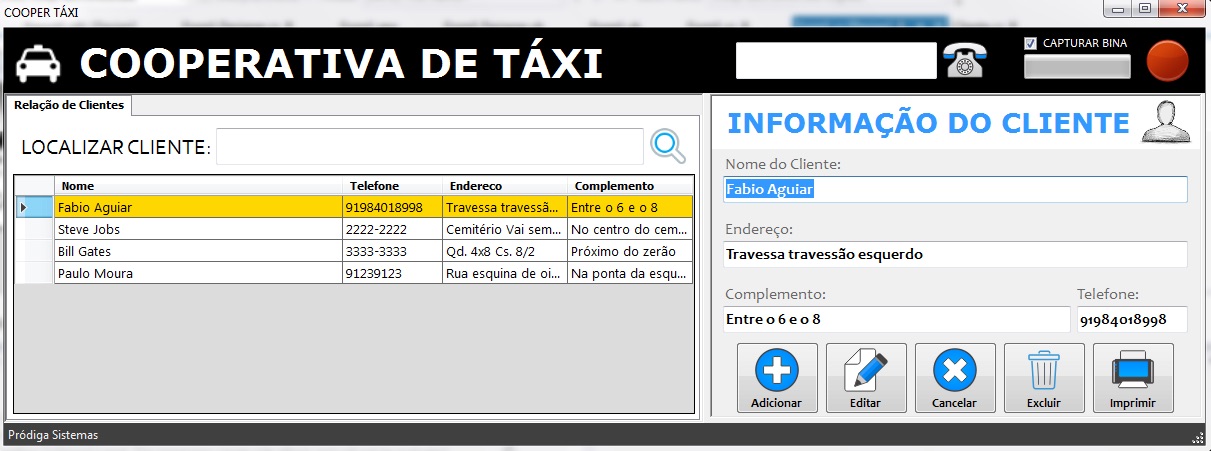Cancel the operation with Cancelar button
1211x451 pixels.
pos(955,378)
